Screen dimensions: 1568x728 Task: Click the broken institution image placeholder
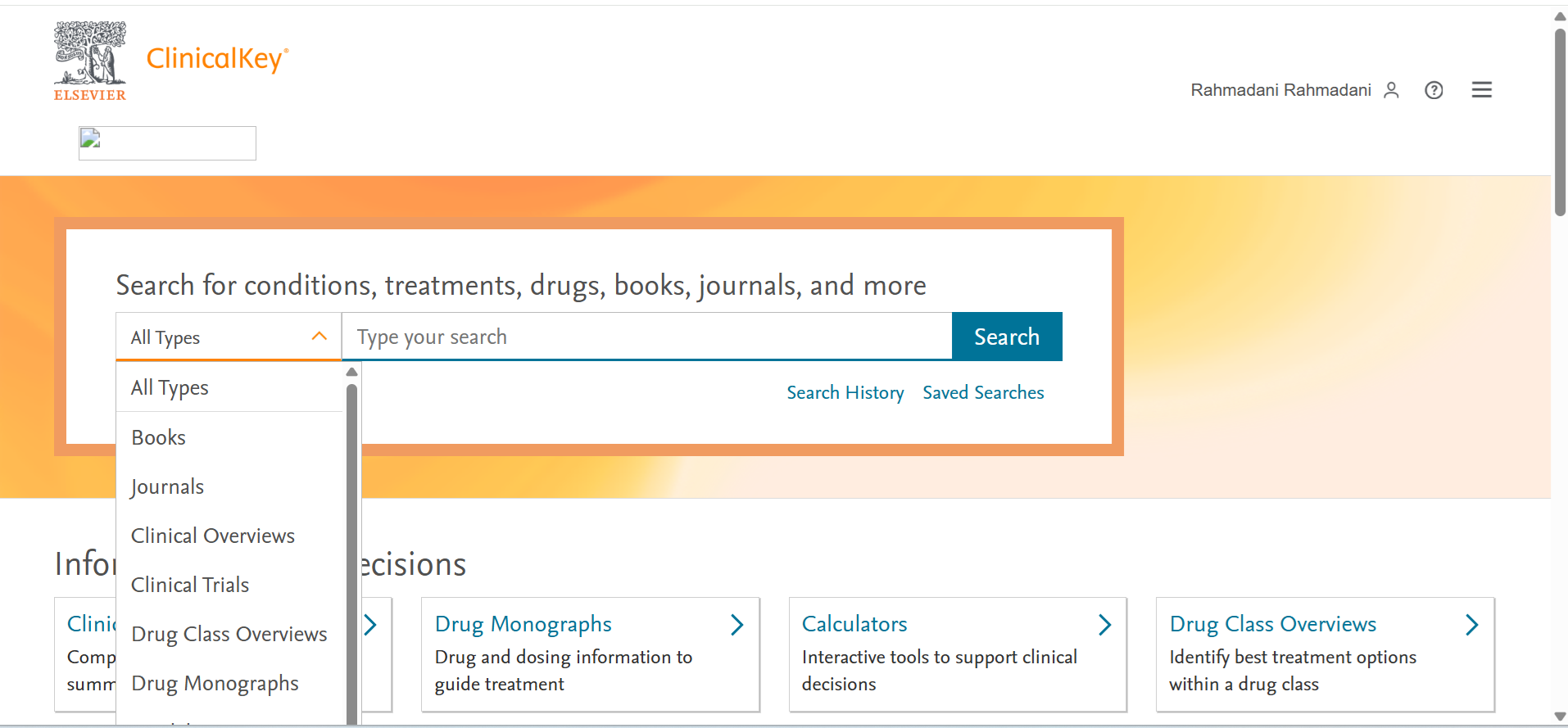point(167,143)
